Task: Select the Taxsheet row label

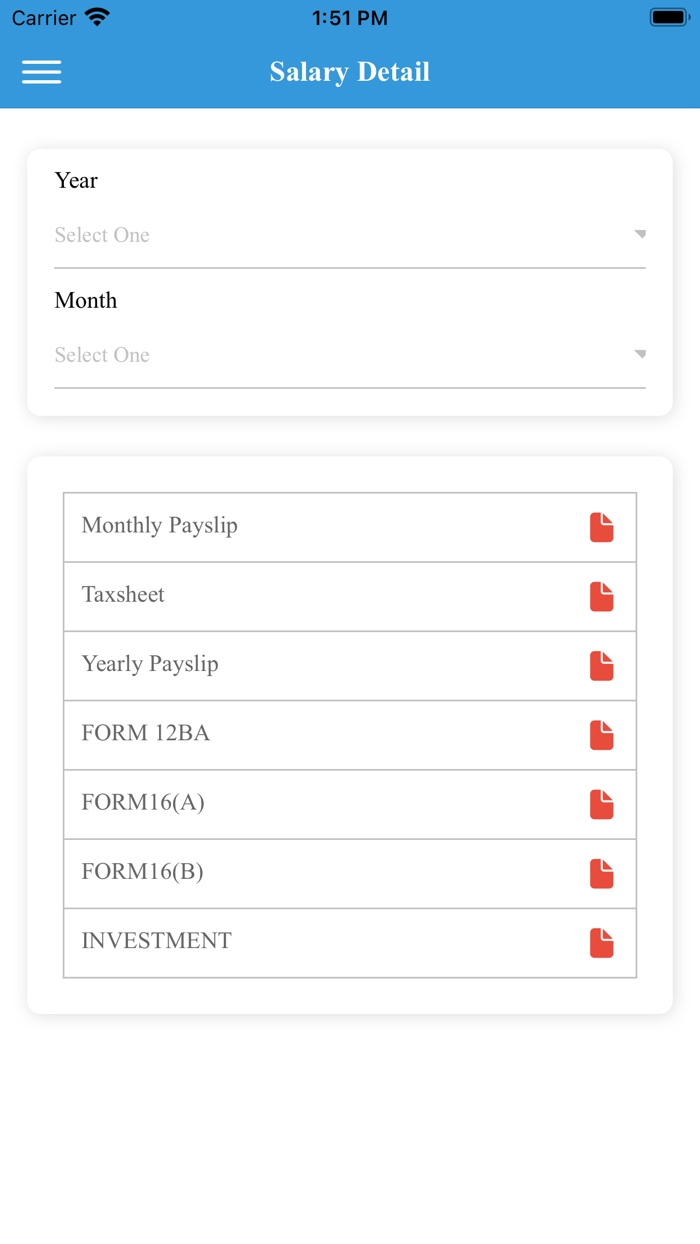Action: point(123,595)
